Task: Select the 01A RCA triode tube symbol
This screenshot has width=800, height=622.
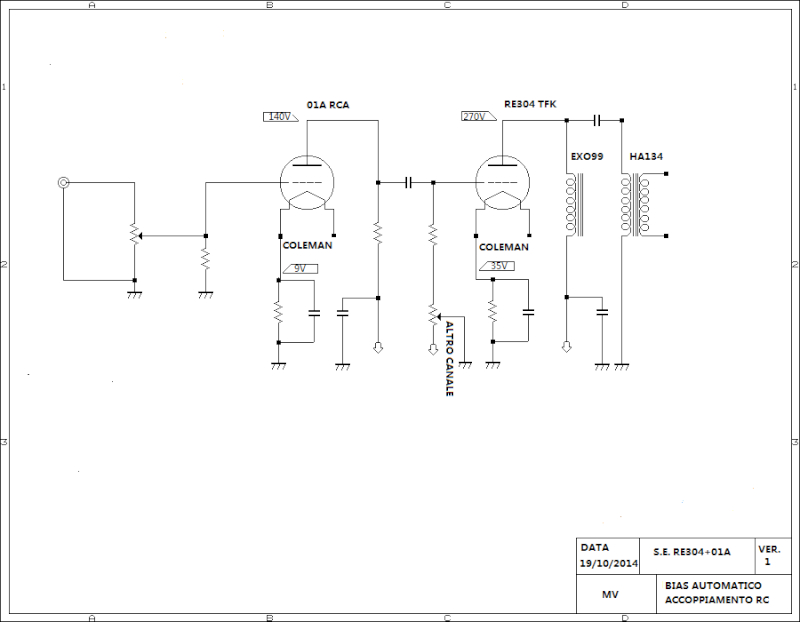Action: tap(307, 183)
